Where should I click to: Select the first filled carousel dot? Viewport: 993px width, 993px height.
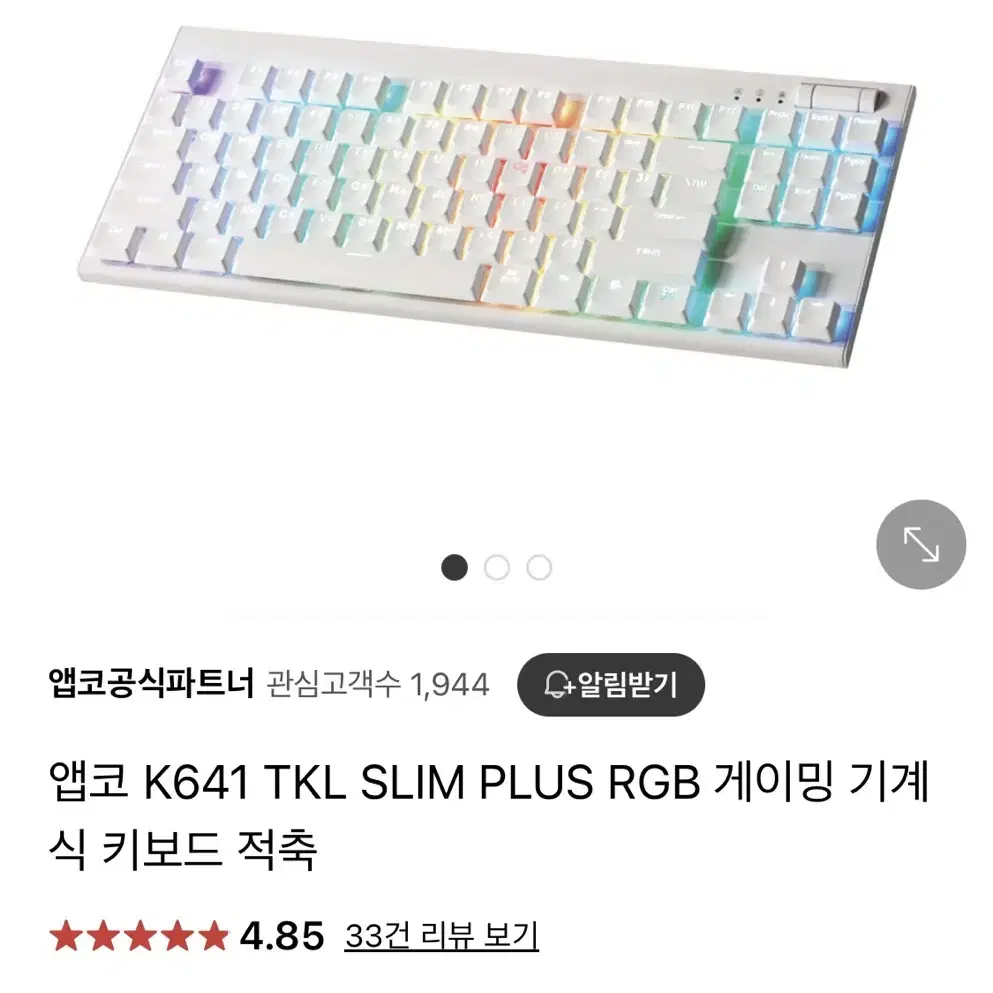point(455,567)
